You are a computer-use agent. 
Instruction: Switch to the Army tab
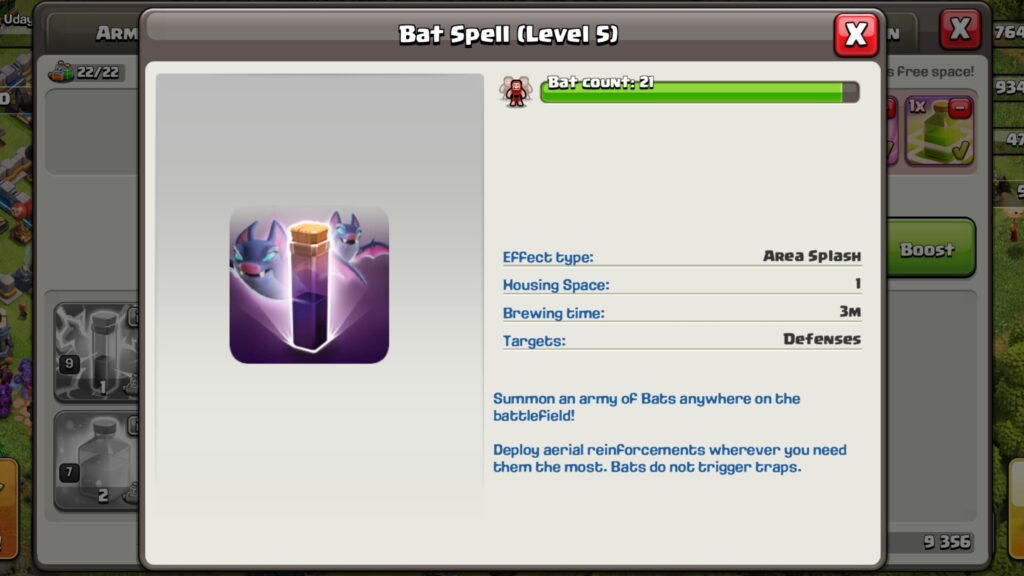click(x=116, y=33)
